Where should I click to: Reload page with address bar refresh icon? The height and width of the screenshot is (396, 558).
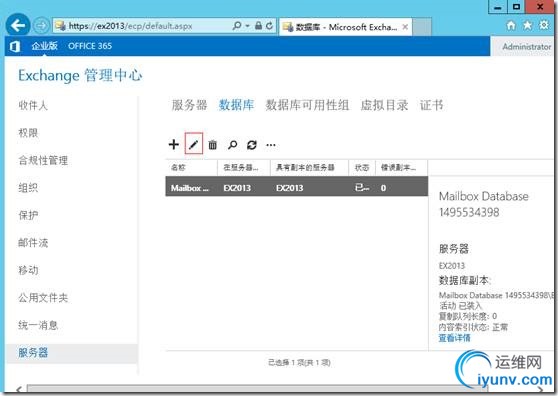coord(269,26)
